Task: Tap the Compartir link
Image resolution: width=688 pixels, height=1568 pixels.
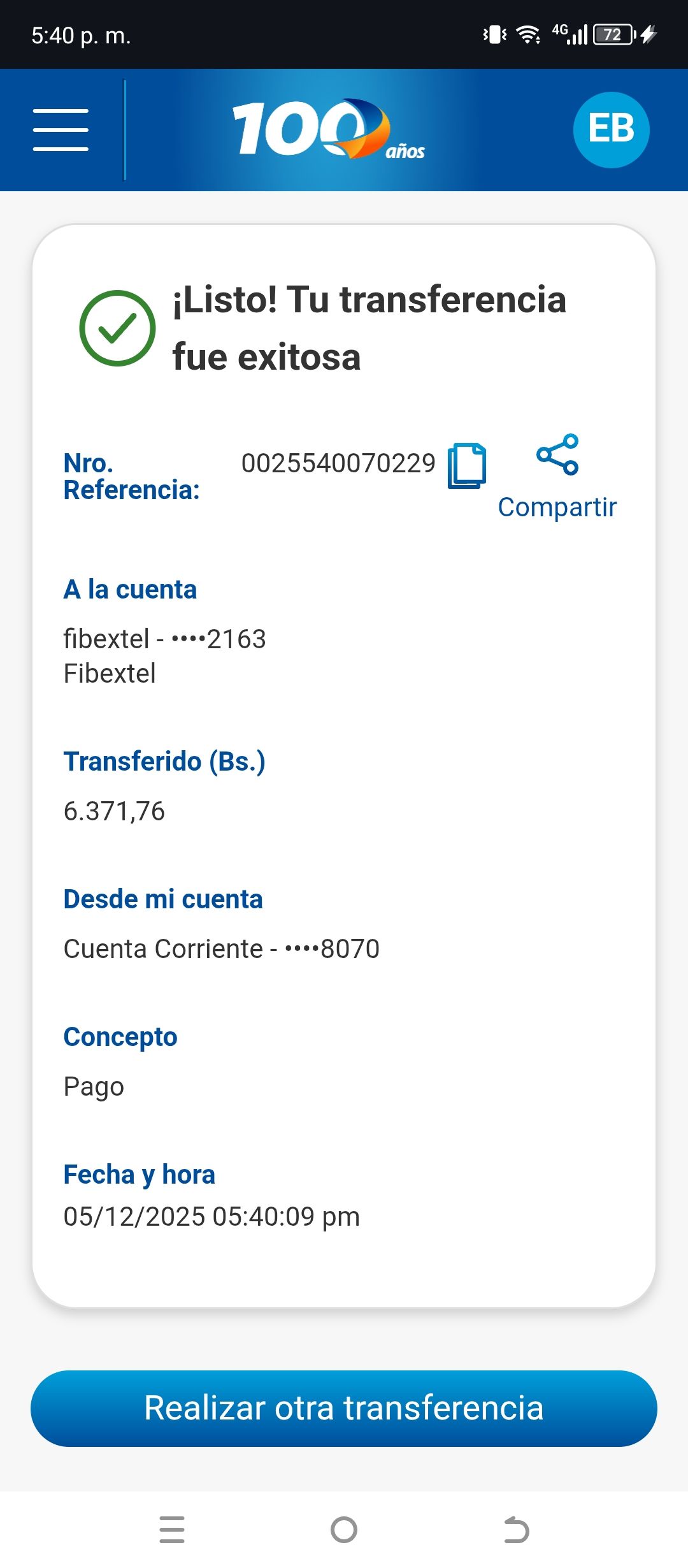Action: click(557, 507)
